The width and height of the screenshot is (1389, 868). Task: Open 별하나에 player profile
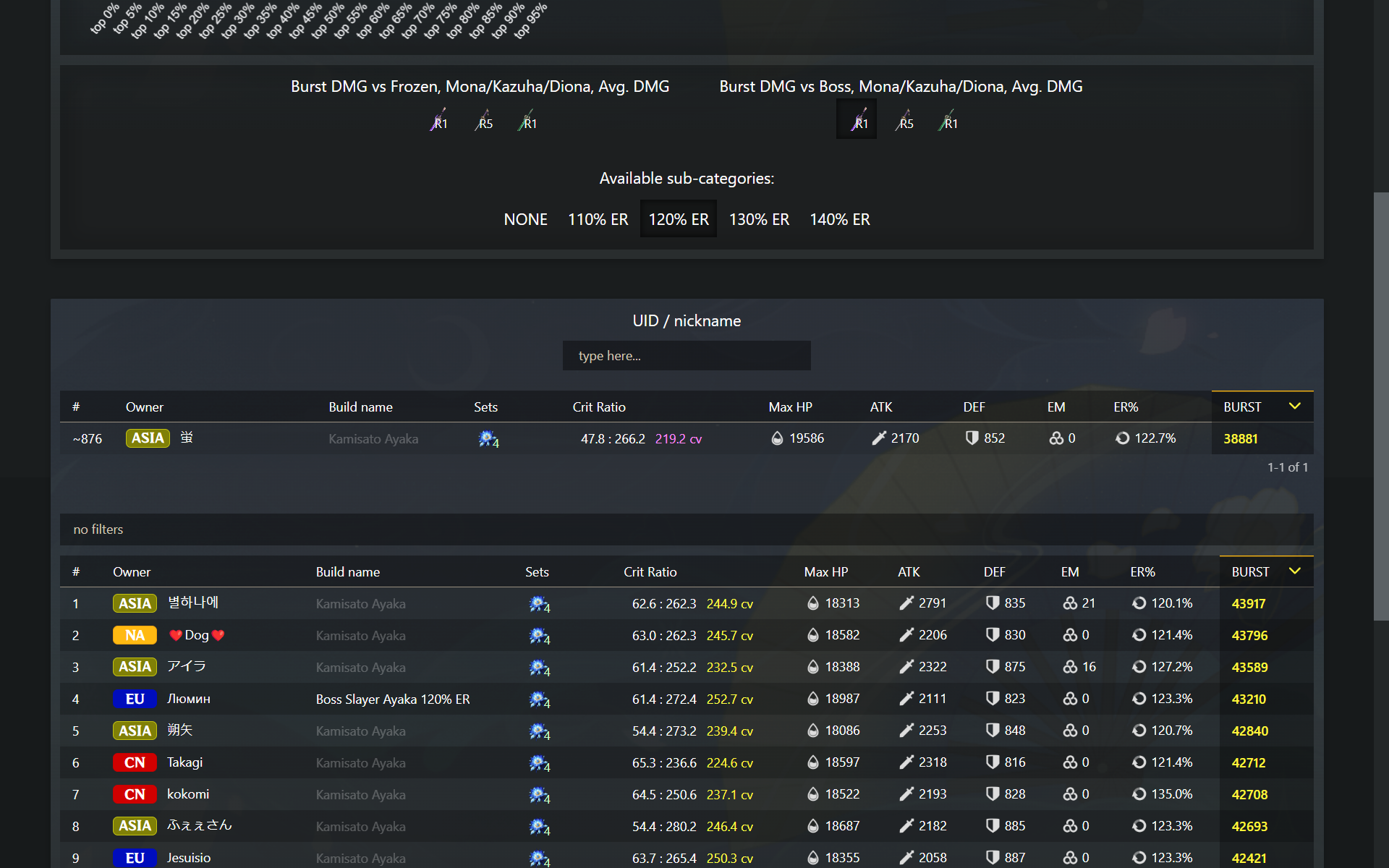tap(193, 603)
